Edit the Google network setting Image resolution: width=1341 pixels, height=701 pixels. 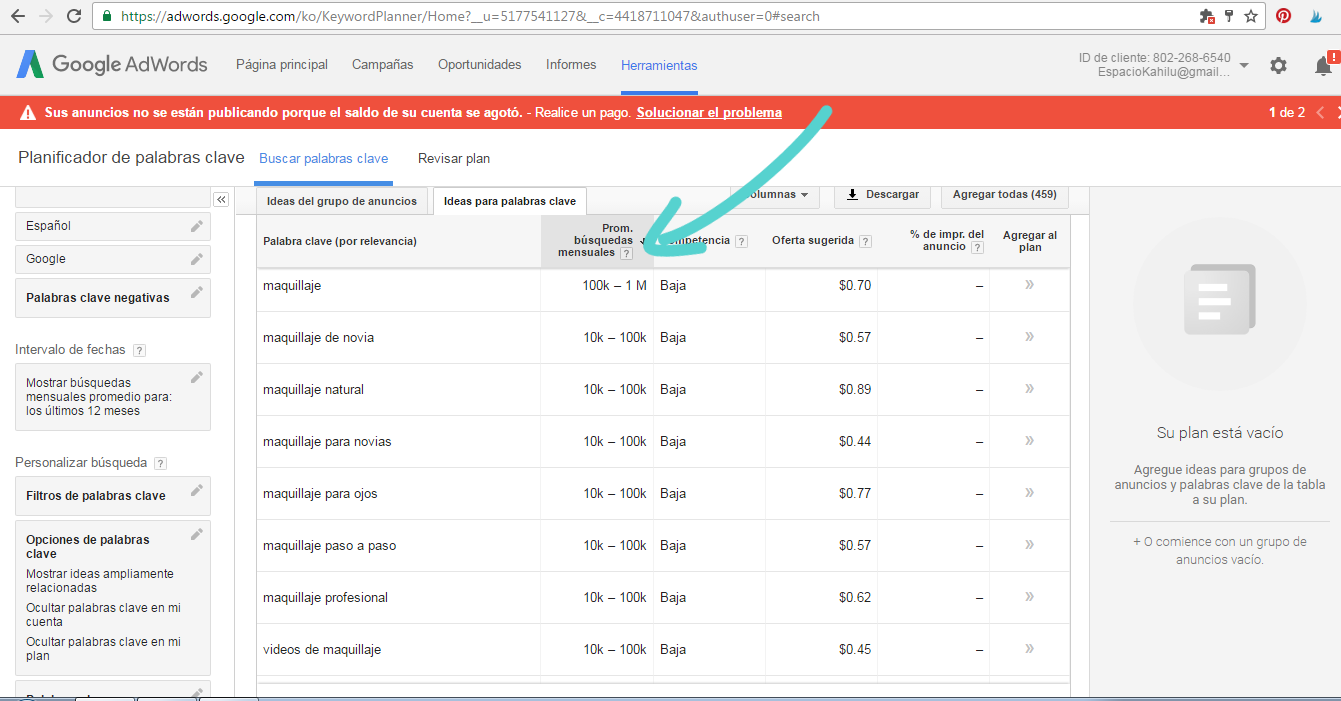pos(197,259)
